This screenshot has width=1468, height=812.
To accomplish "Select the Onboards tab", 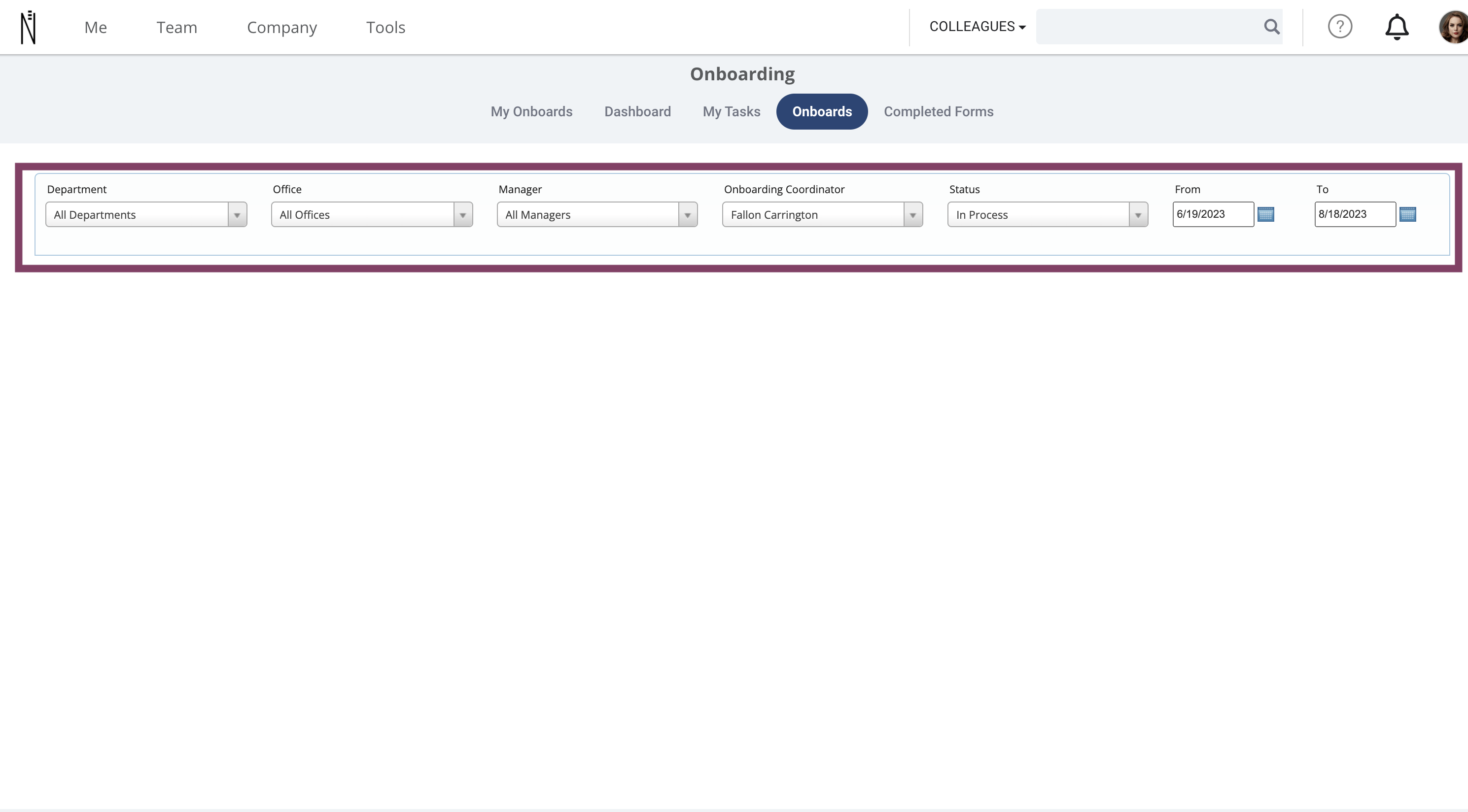I will click(822, 112).
